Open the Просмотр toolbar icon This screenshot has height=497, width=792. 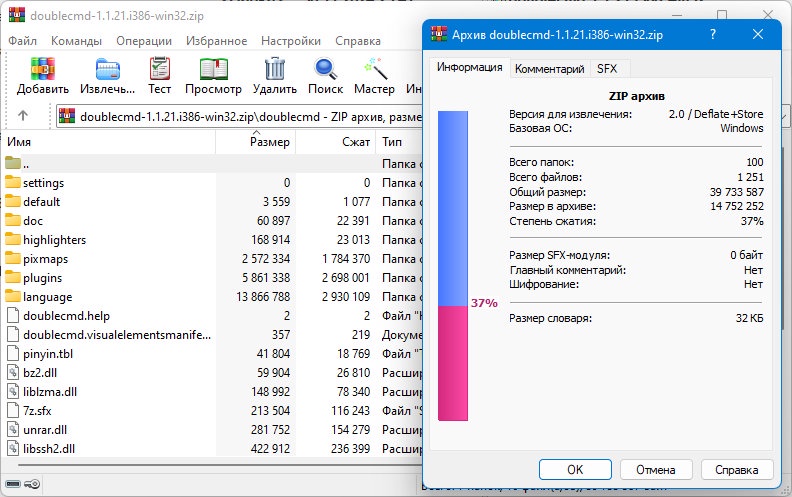pos(214,69)
